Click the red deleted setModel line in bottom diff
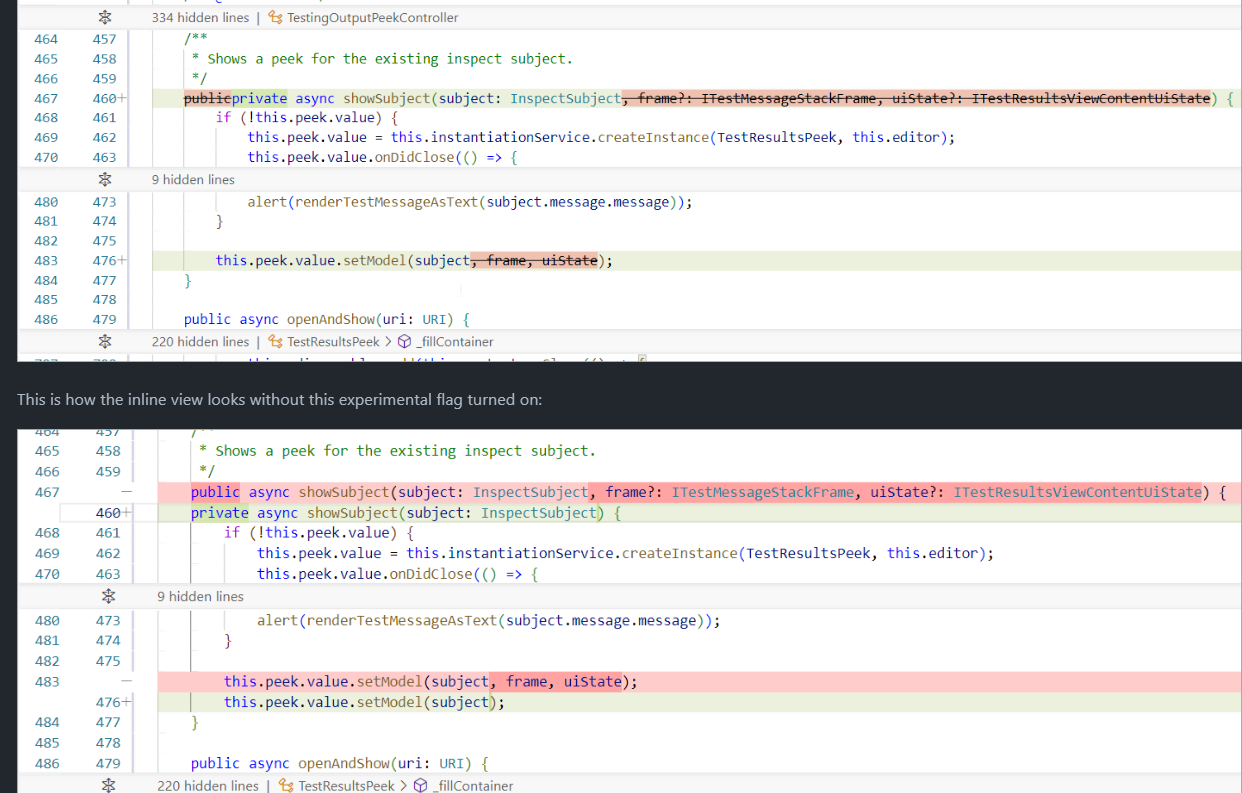1242x793 pixels. click(430, 682)
